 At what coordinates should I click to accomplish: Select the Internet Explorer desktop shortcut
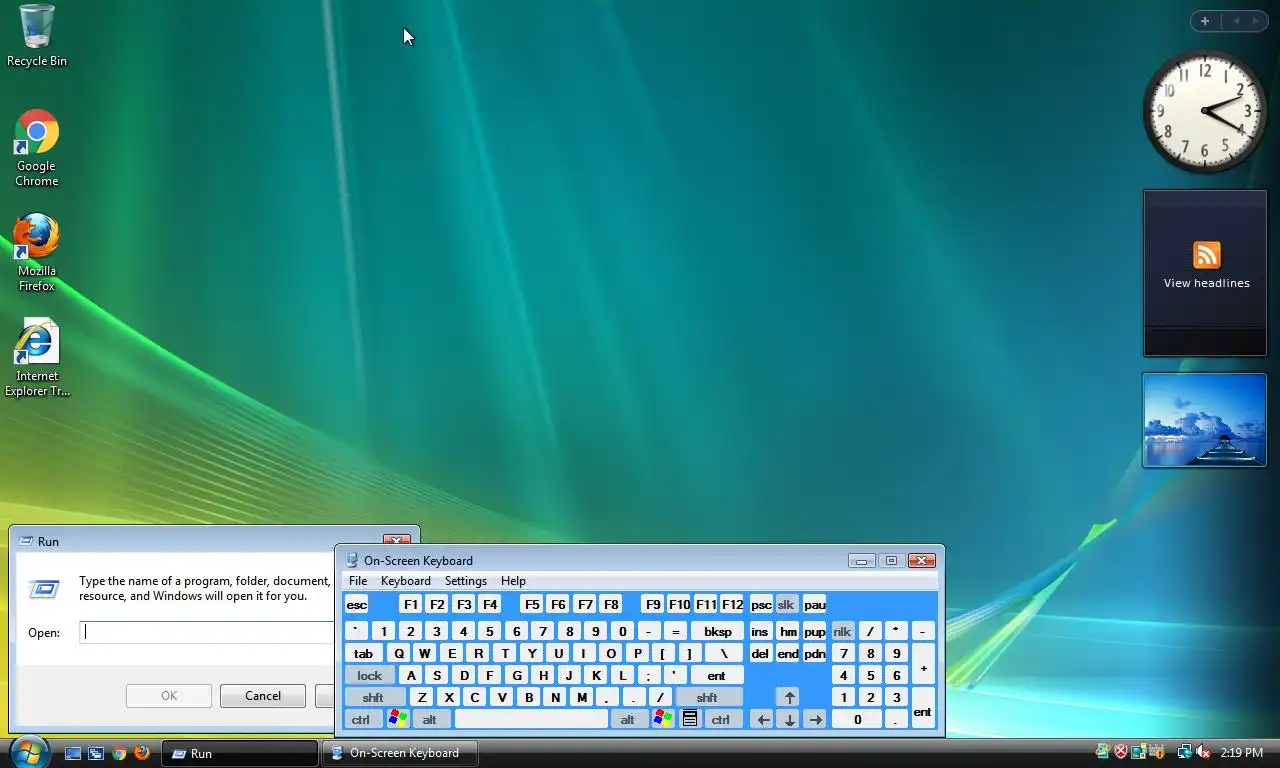[x=37, y=358]
